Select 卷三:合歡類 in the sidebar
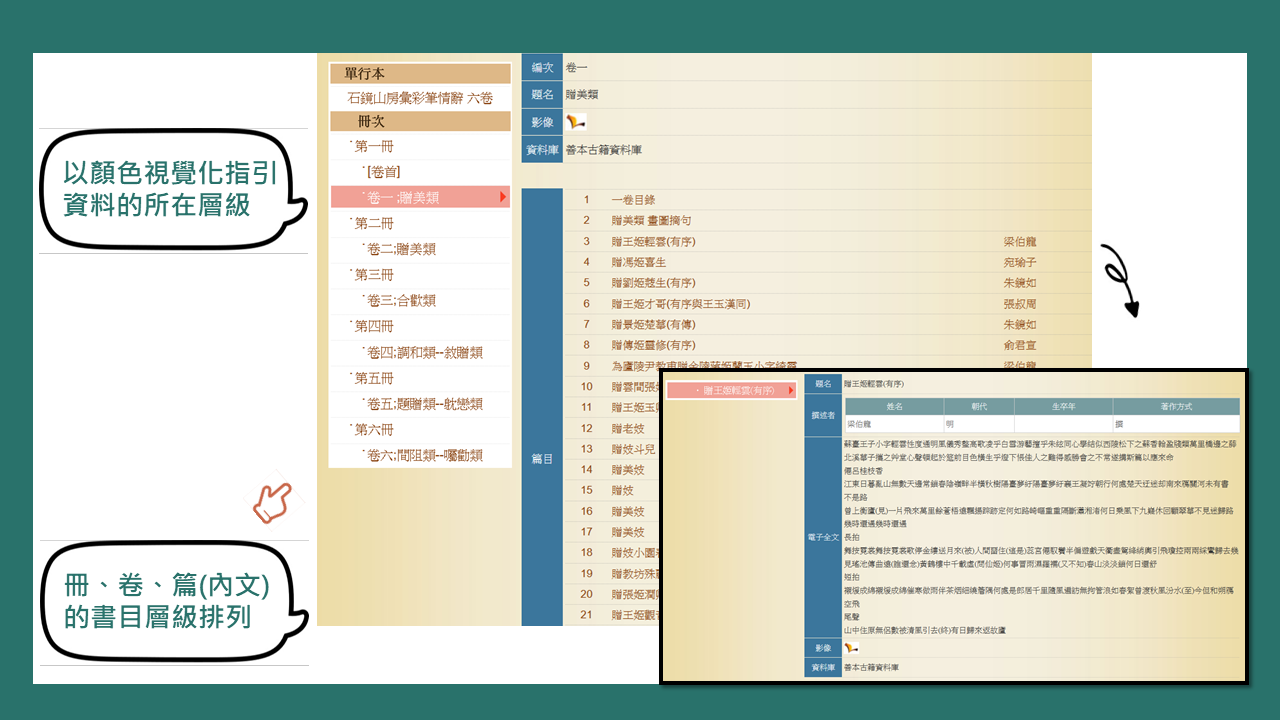Screen dimensions: 1280x720 [400, 301]
